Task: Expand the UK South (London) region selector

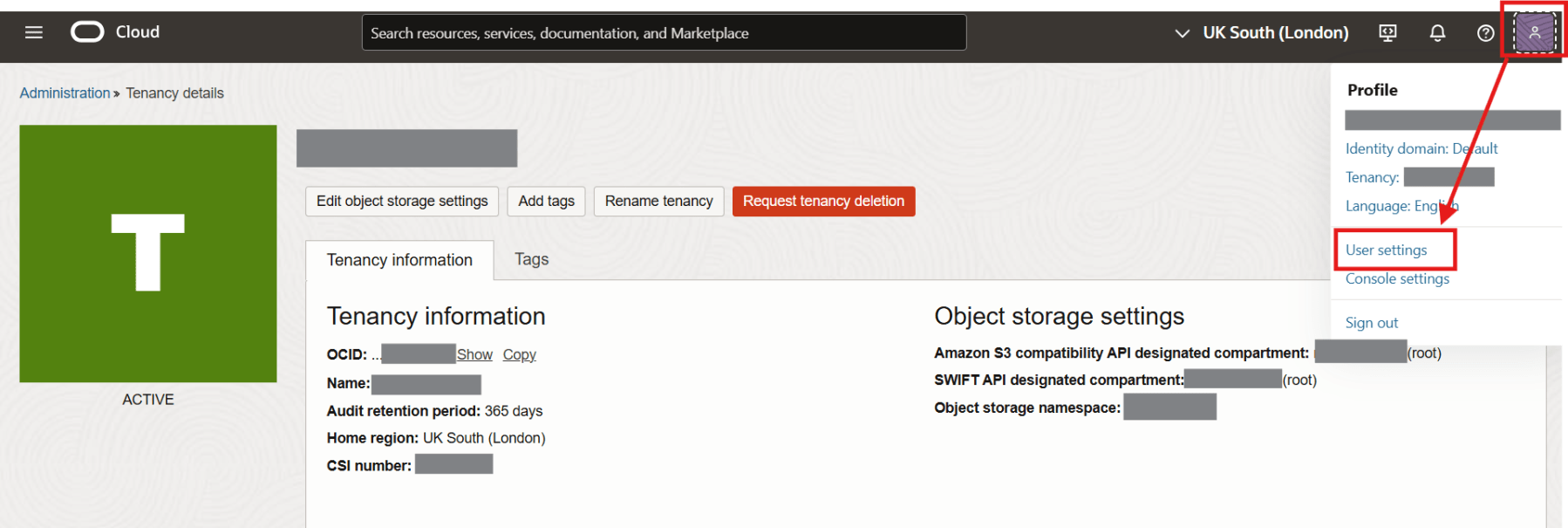Action: pyautogui.click(x=1262, y=33)
